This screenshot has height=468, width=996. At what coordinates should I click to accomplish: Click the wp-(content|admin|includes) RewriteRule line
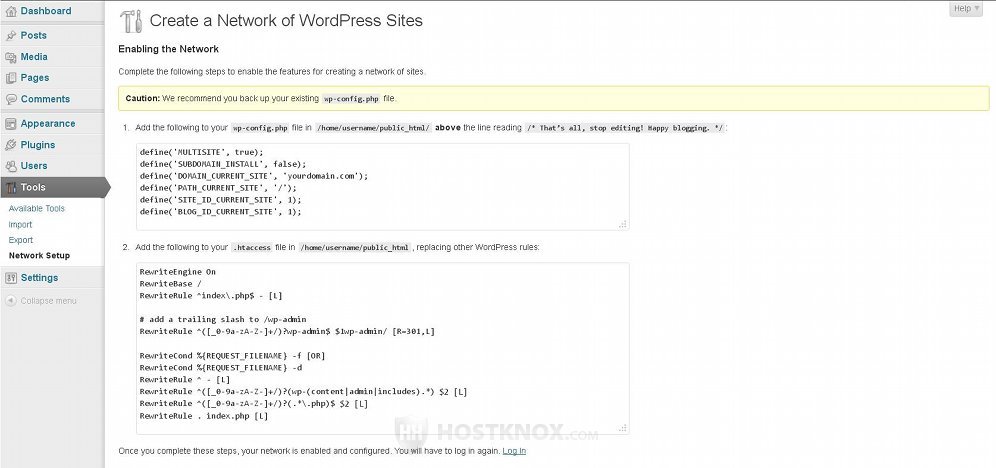tap(304, 392)
